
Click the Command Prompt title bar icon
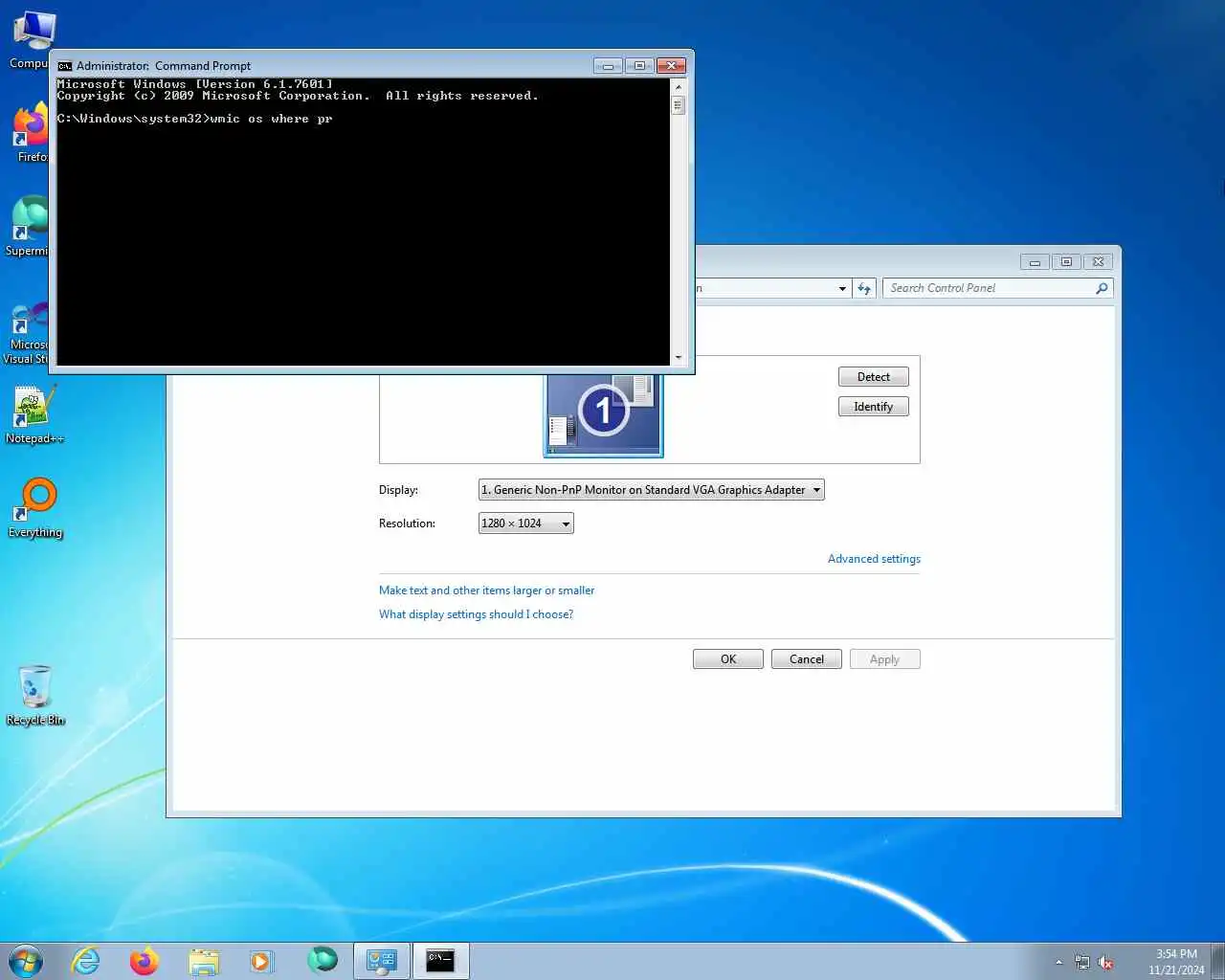point(65,66)
